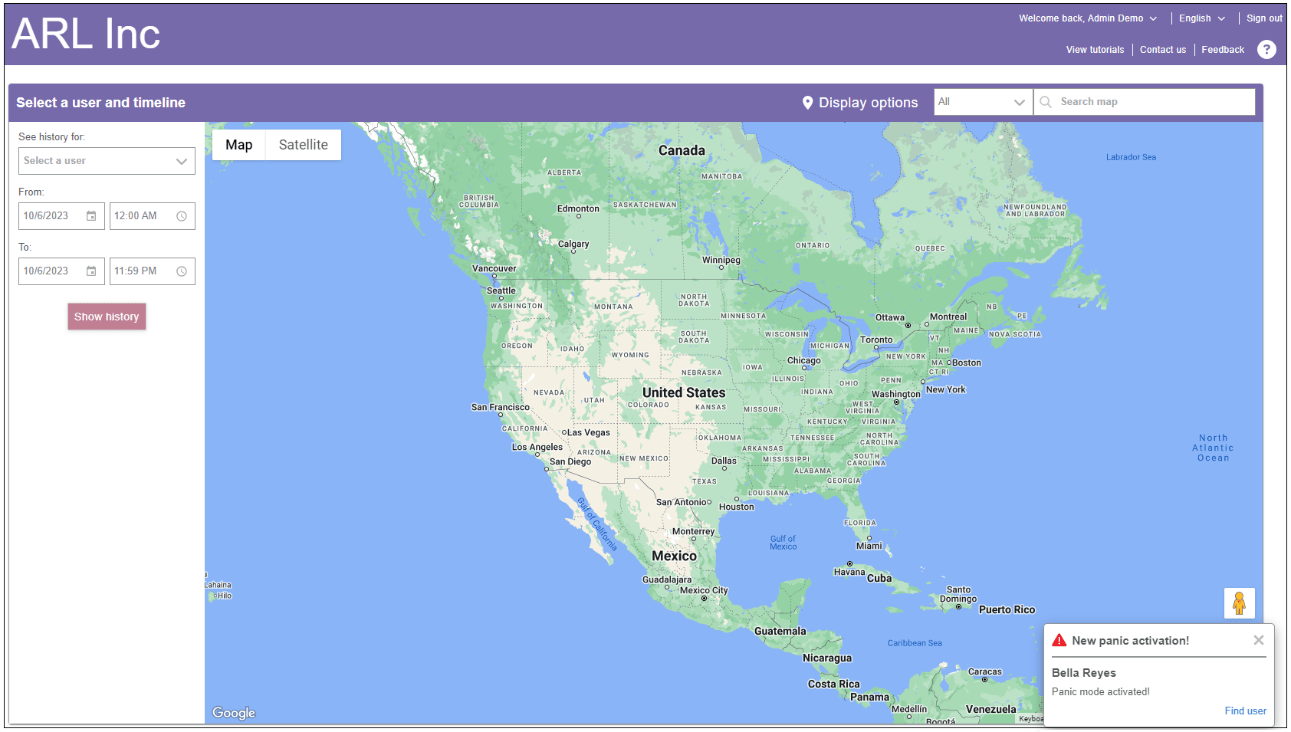
Task: Click the Sign out link
Action: pos(1264,18)
